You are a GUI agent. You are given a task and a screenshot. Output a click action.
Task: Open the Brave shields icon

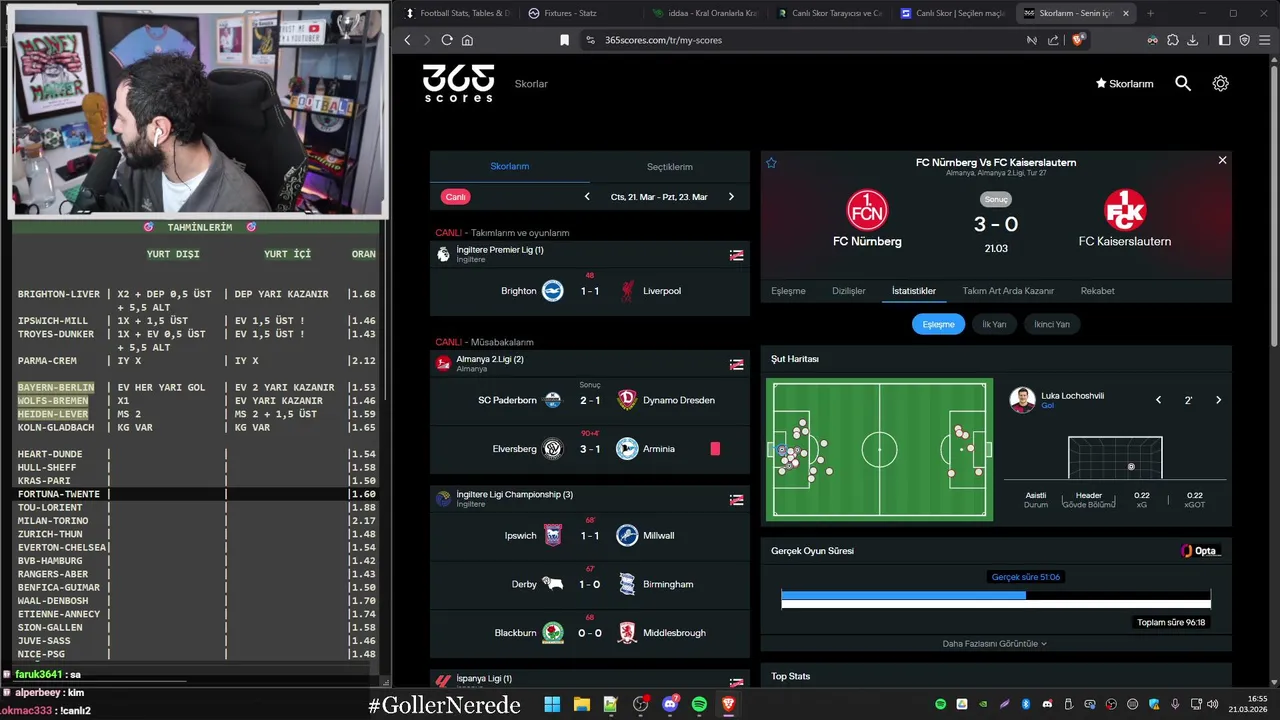1078,40
